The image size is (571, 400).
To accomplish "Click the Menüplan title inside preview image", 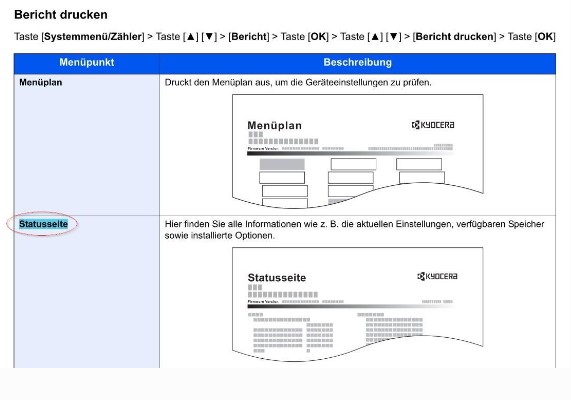I will click(x=275, y=126).
